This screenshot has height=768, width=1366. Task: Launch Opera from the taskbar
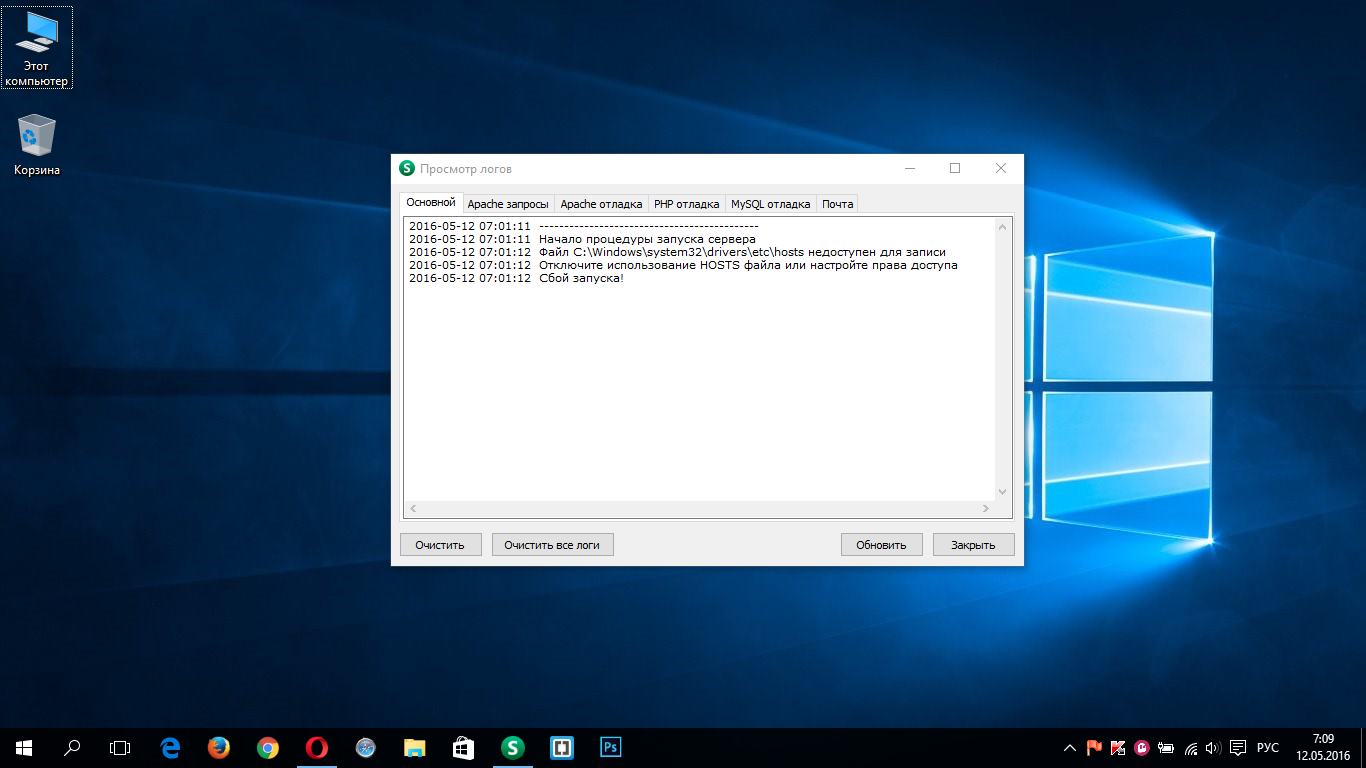point(316,747)
